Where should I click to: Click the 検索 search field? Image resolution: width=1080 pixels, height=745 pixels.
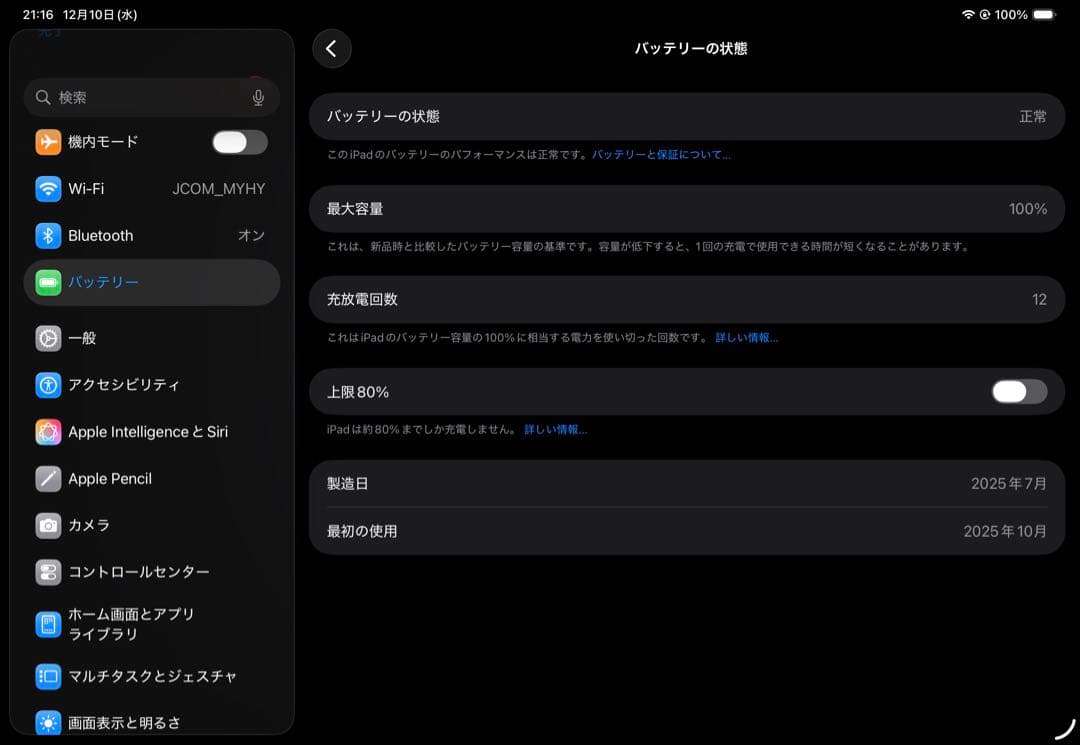click(x=140, y=97)
